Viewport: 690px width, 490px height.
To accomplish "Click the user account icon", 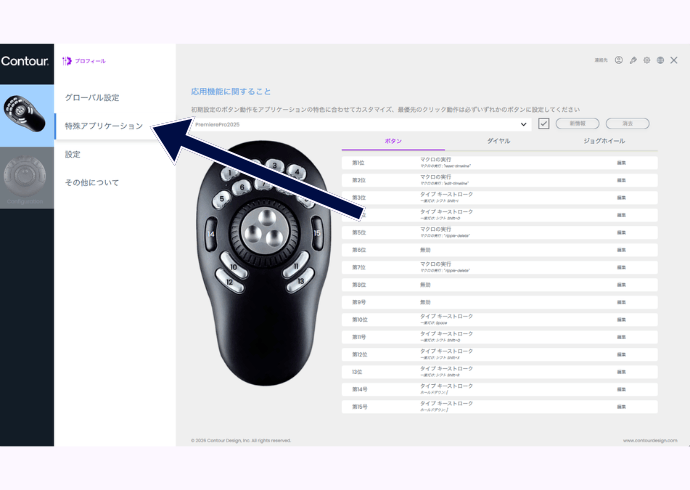I will tap(619, 60).
